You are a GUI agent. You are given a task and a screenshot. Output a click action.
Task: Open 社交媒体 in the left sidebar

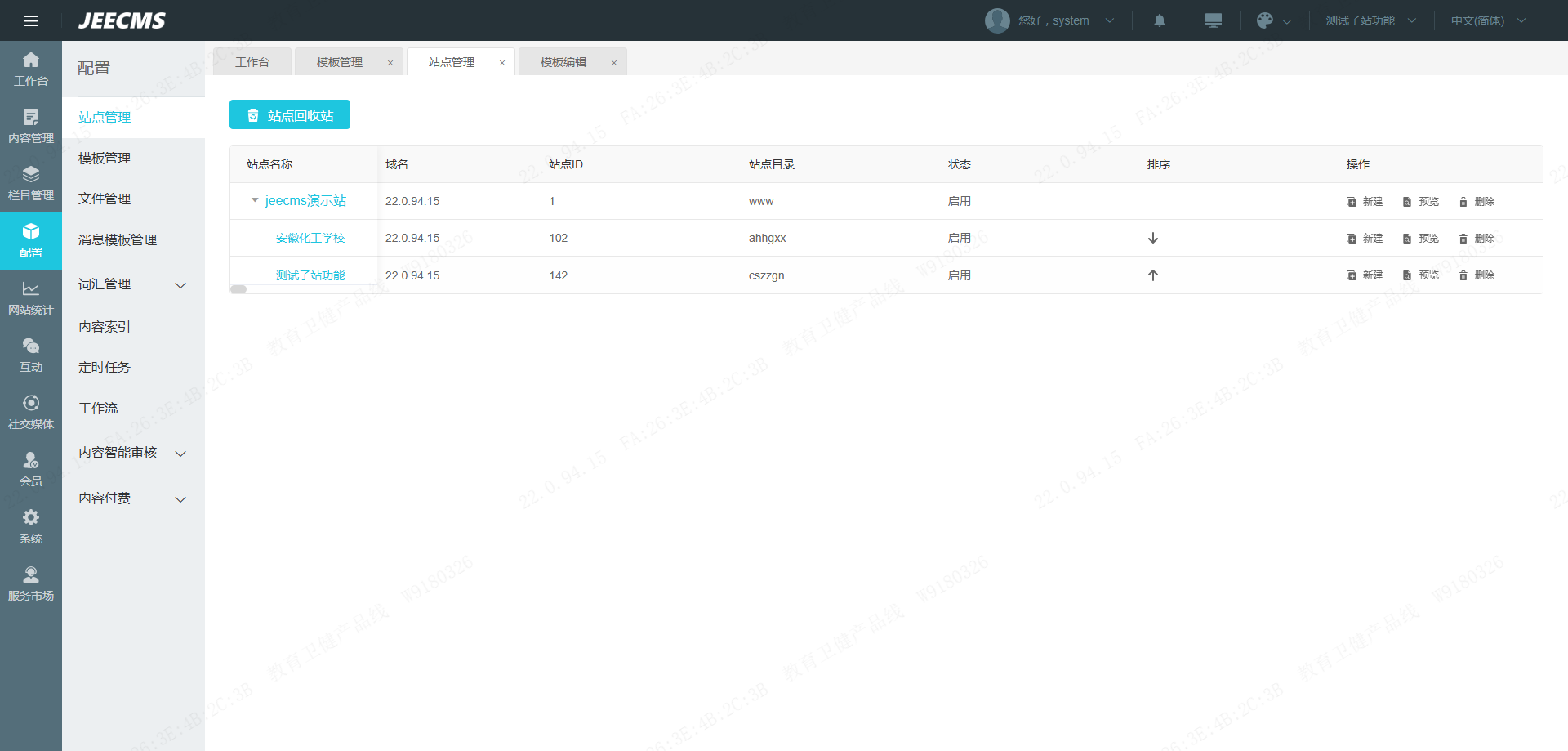pyautogui.click(x=31, y=412)
